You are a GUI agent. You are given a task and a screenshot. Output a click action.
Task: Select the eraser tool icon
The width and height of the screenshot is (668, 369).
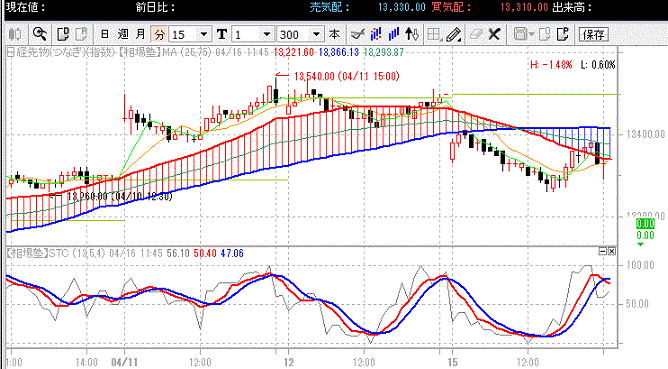pyautogui.click(x=476, y=34)
